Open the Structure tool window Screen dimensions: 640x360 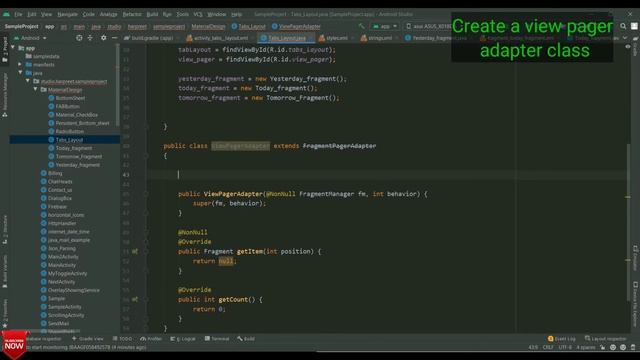point(5,229)
